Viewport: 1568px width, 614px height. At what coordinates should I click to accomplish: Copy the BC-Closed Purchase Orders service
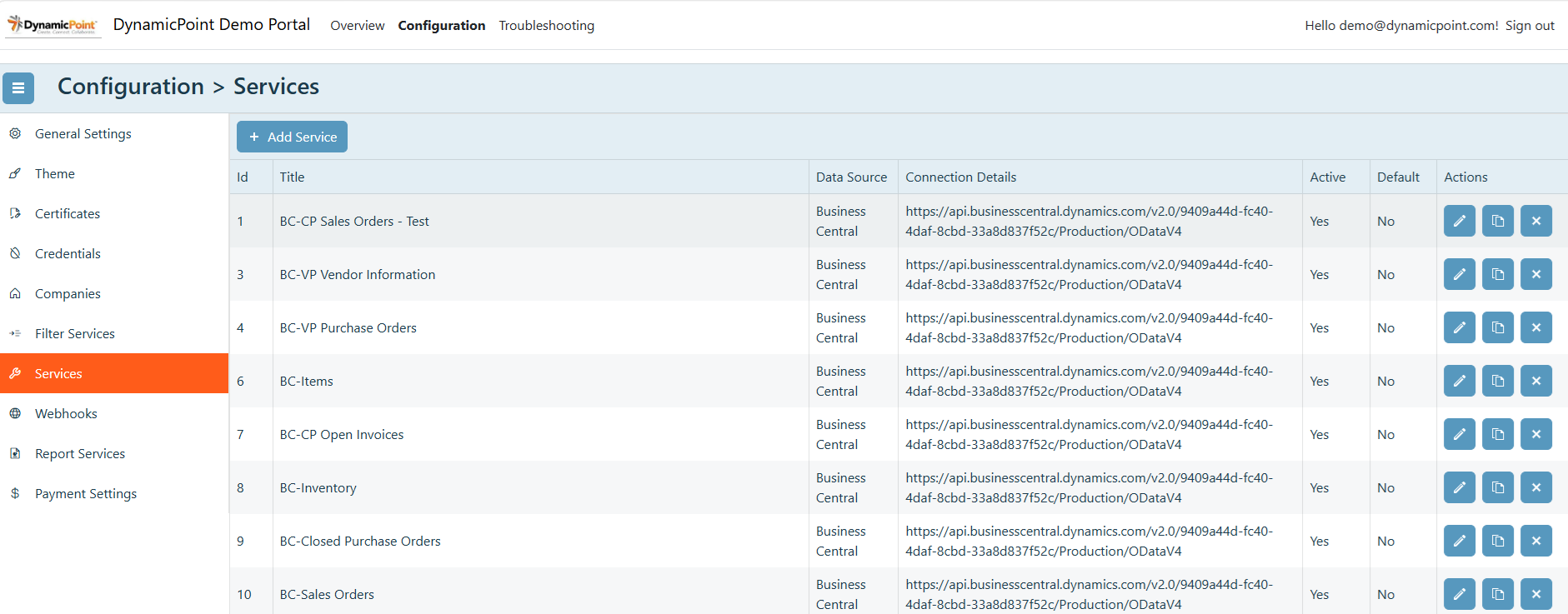click(1498, 541)
